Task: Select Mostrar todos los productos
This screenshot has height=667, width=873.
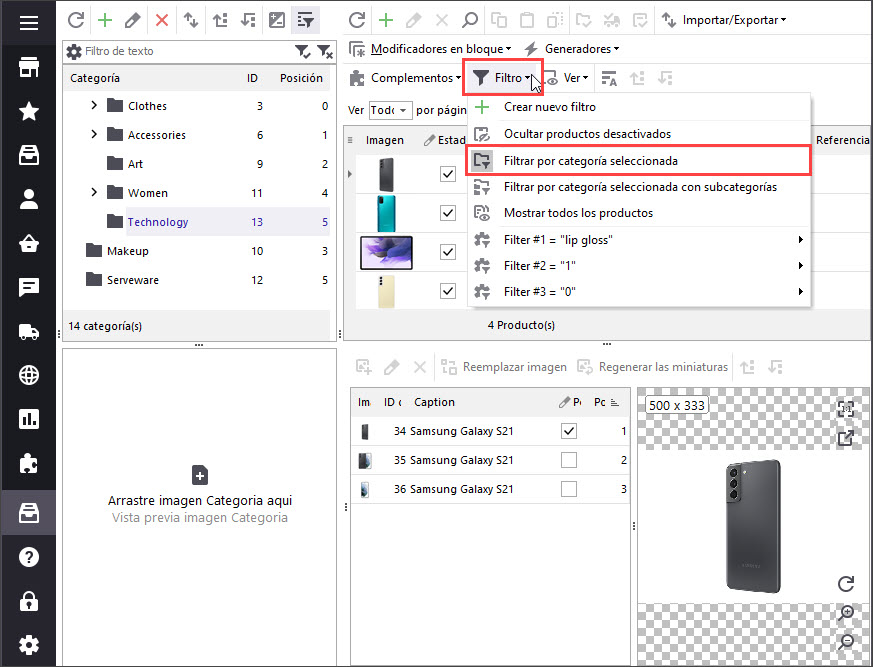Action: [x=639, y=213]
